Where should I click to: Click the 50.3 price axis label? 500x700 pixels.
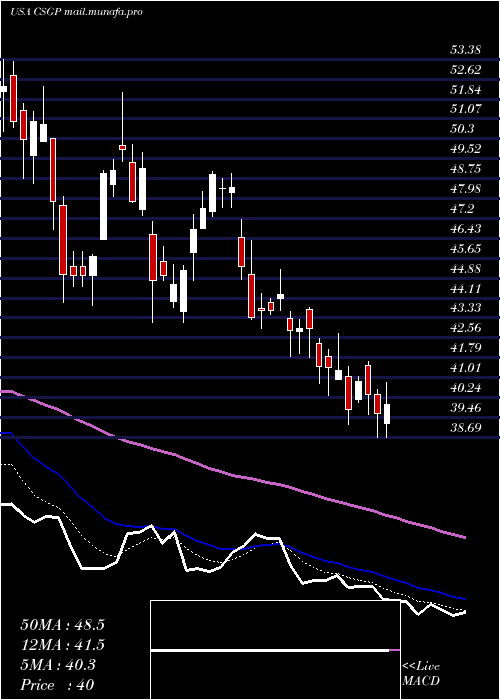[462, 129]
